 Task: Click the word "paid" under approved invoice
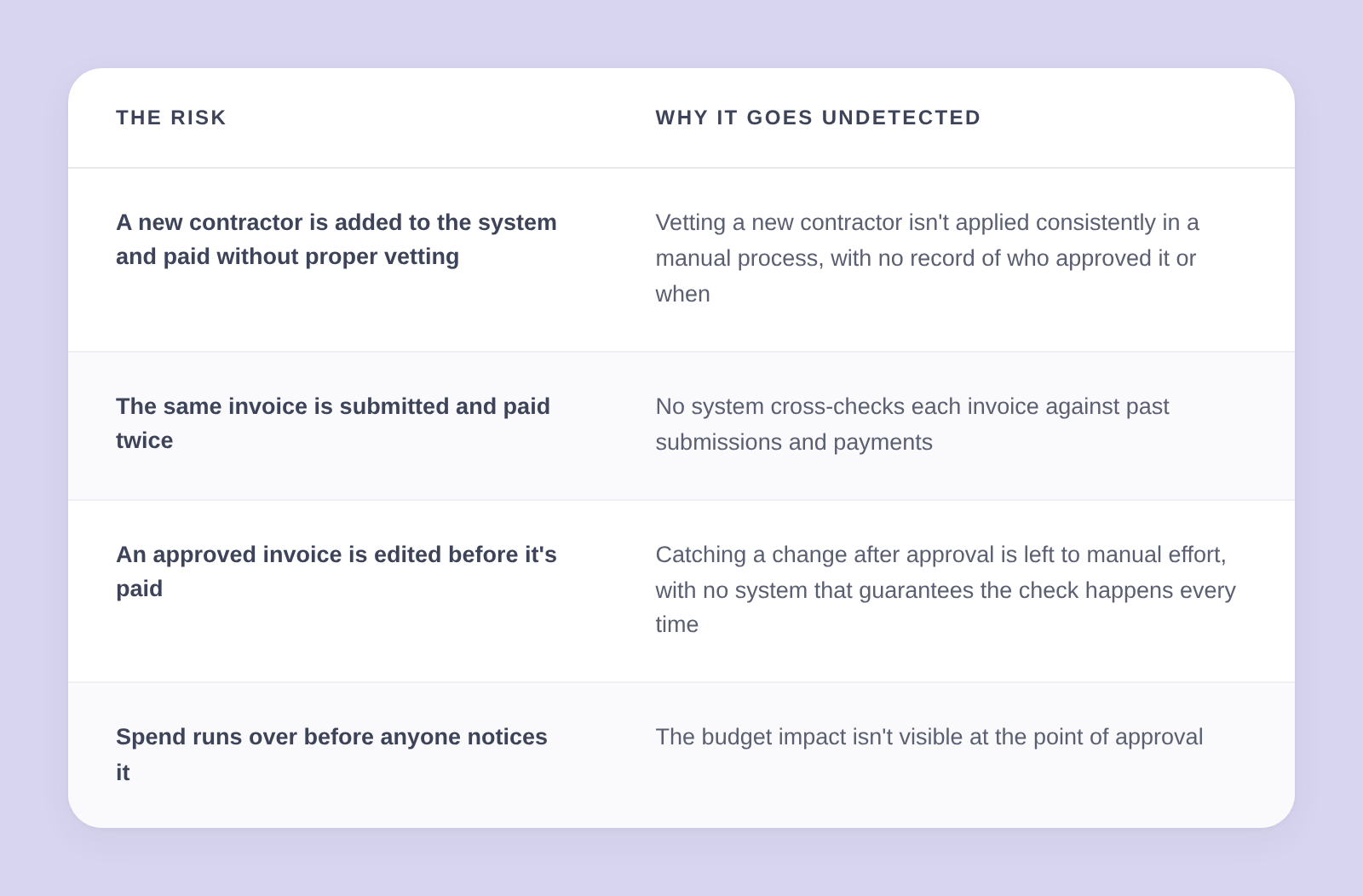pyautogui.click(x=139, y=589)
